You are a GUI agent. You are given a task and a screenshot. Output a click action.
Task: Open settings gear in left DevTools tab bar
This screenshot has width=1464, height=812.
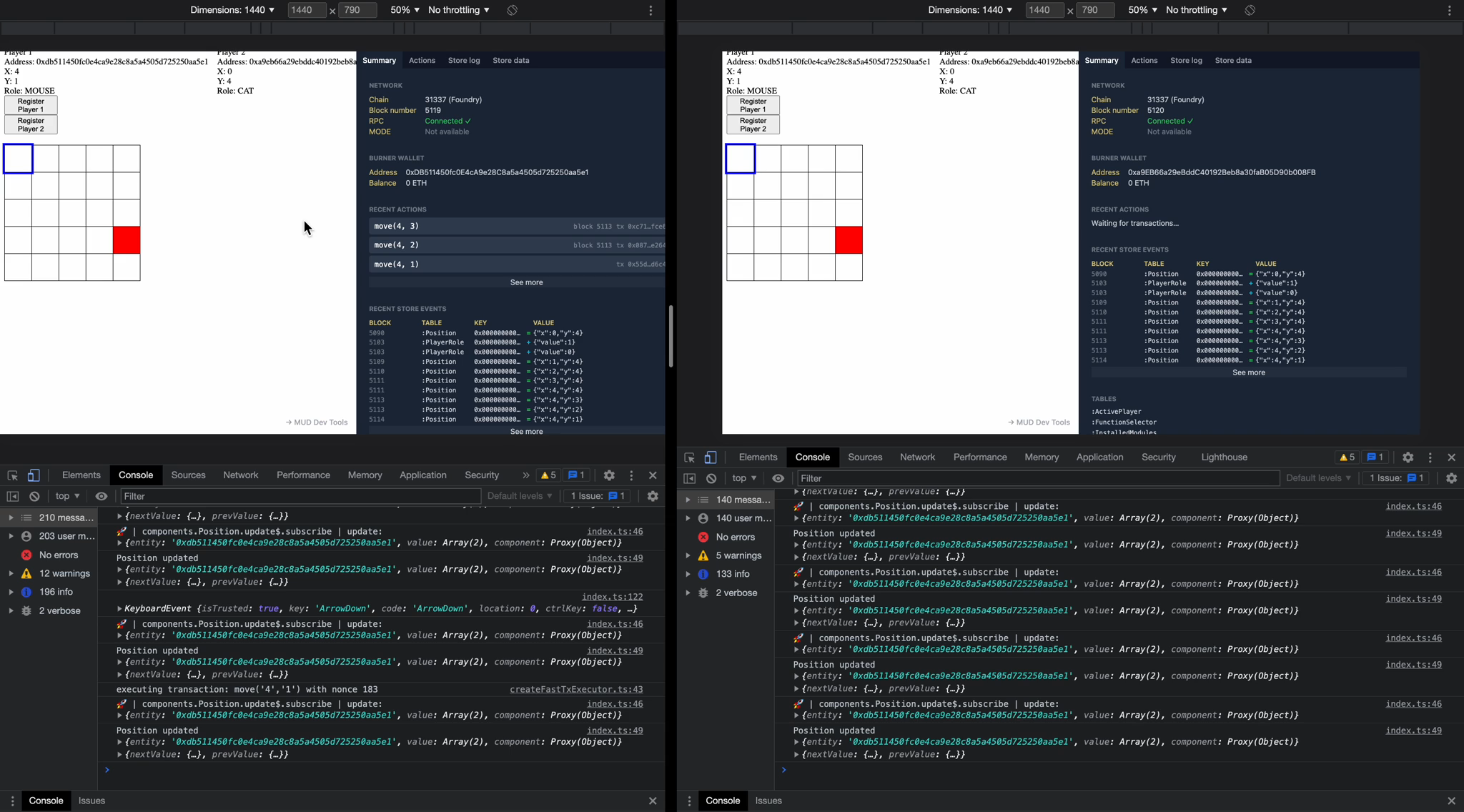pyautogui.click(x=609, y=475)
